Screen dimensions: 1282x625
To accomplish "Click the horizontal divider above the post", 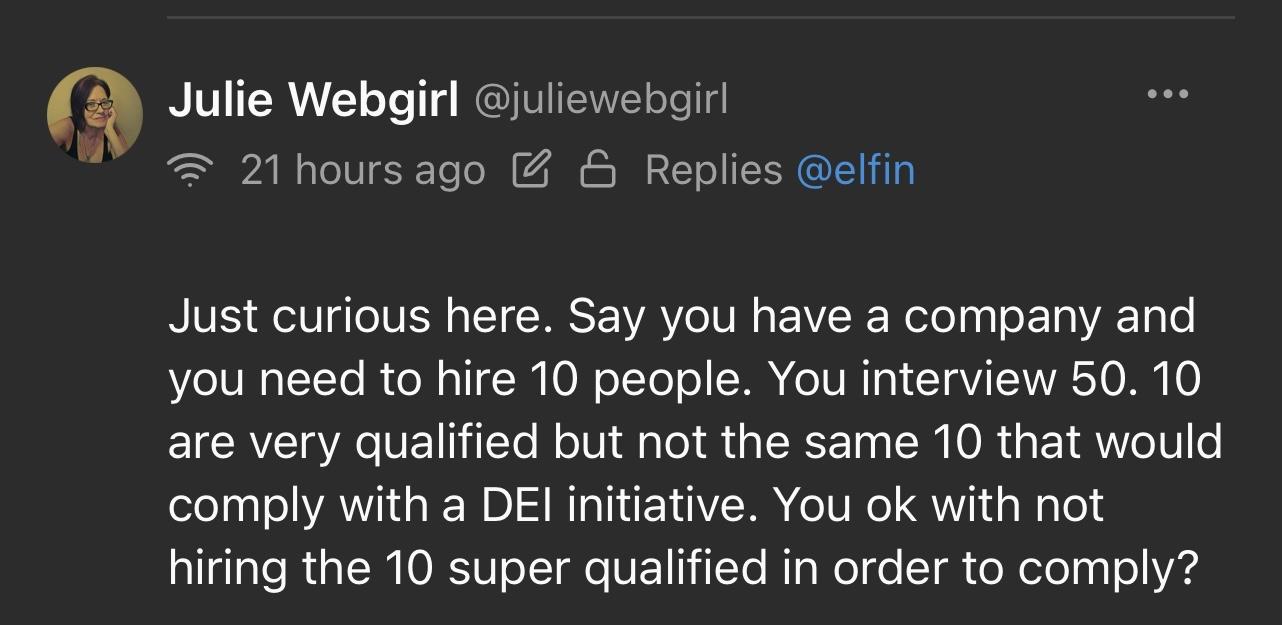I will pos(700,17).
